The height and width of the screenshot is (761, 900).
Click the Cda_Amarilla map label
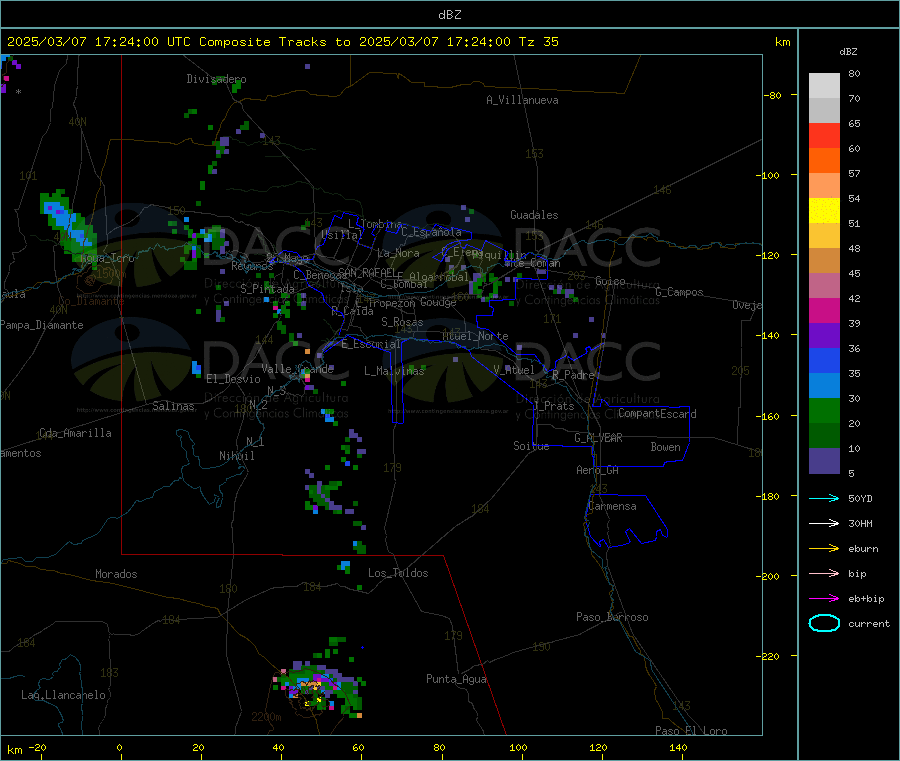point(75,433)
